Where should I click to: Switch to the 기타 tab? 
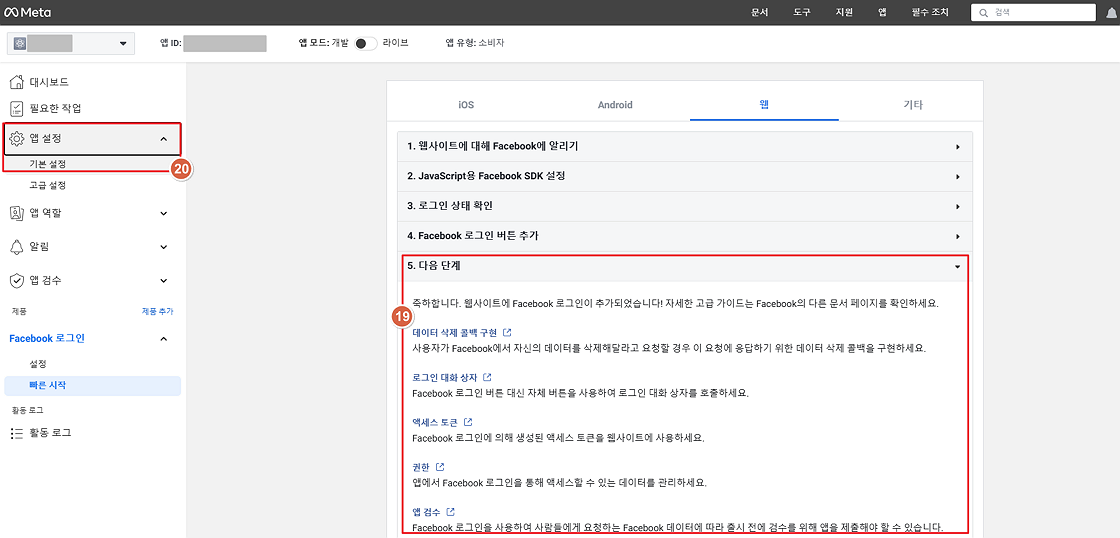913,104
